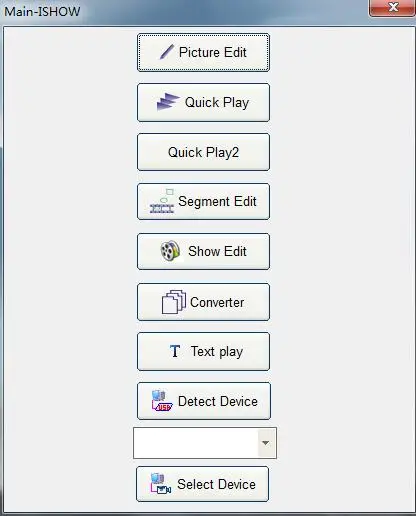Close the Main-ISHOW window
The image size is (416, 516).
(x=392, y=7)
